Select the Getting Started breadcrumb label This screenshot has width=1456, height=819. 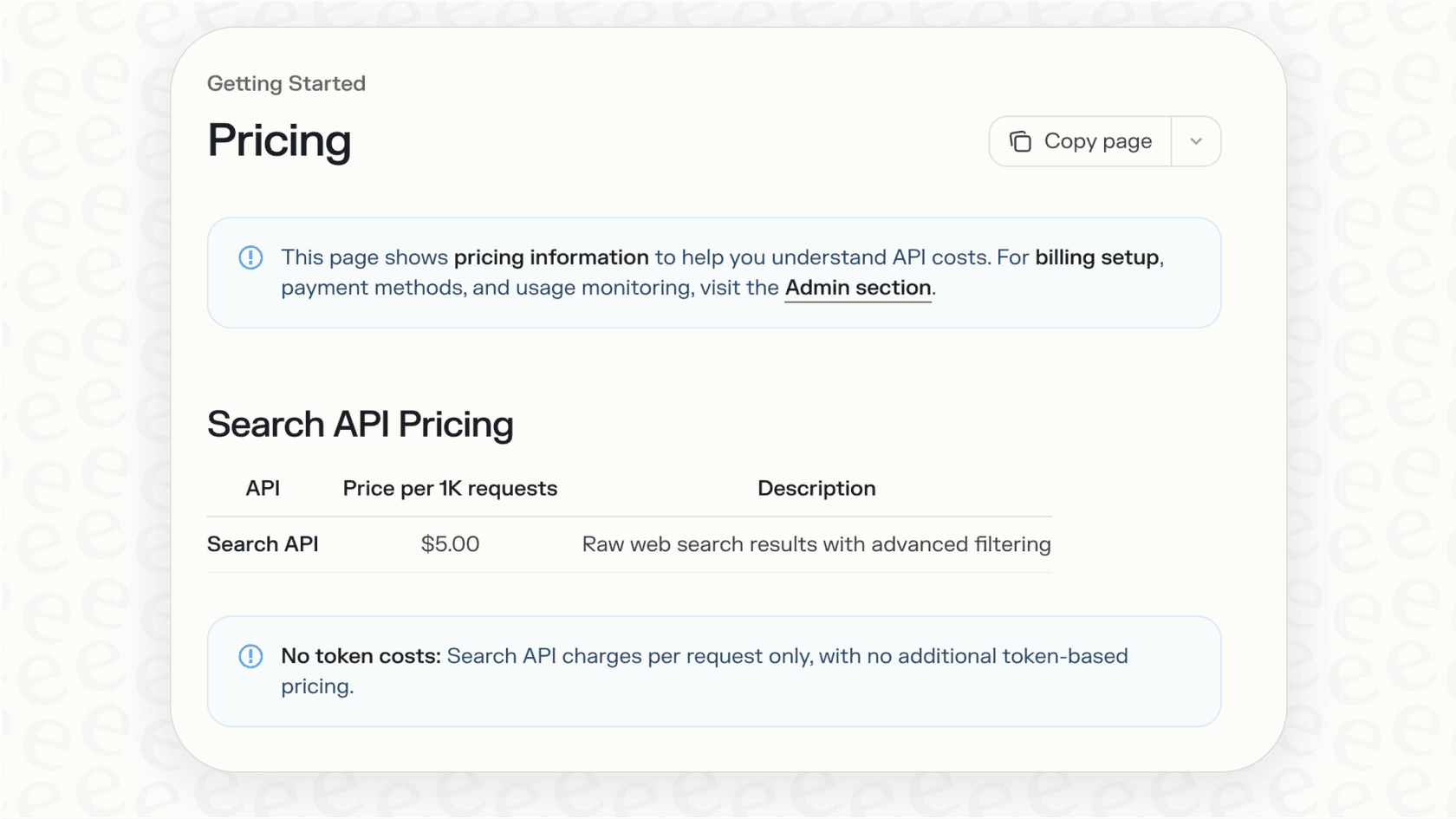[x=286, y=83]
